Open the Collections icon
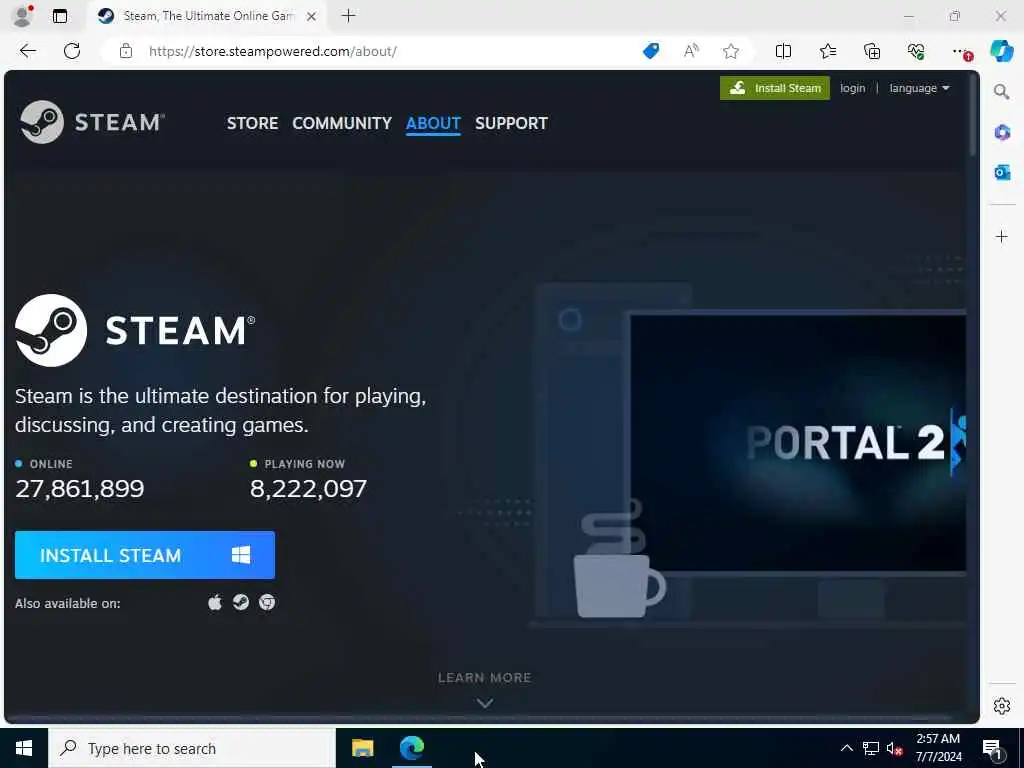 pyautogui.click(x=872, y=51)
